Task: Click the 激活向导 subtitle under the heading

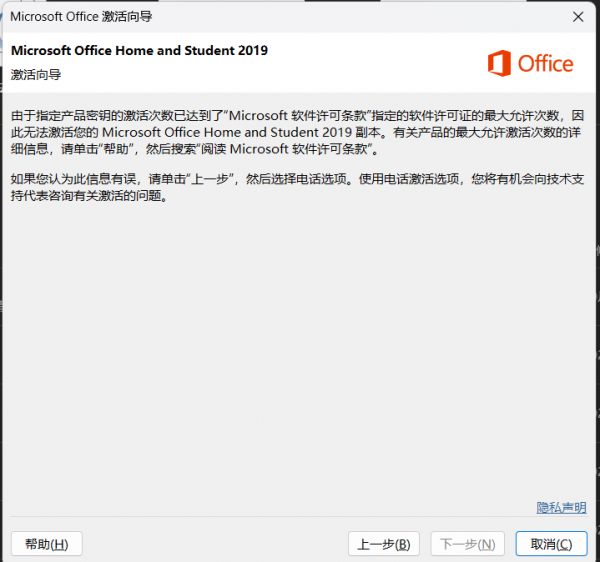Action: 36,75
